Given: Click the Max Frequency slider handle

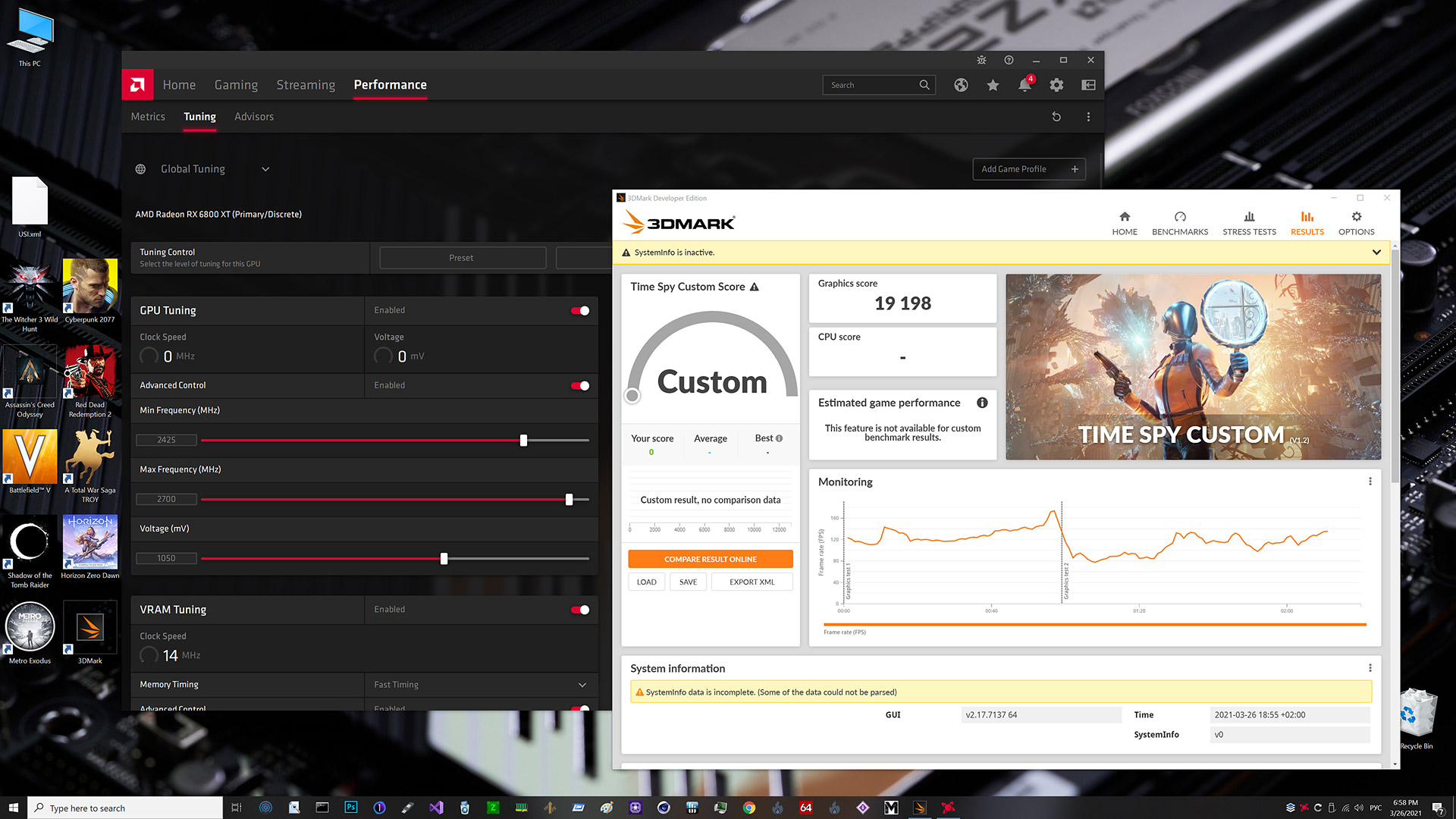Looking at the screenshot, I should coord(569,499).
